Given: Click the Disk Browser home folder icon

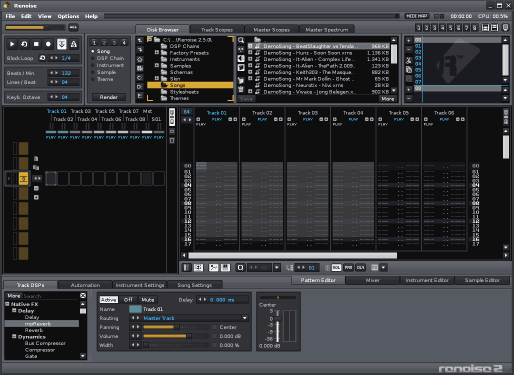Looking at the screenshot, I should [140, 59].
